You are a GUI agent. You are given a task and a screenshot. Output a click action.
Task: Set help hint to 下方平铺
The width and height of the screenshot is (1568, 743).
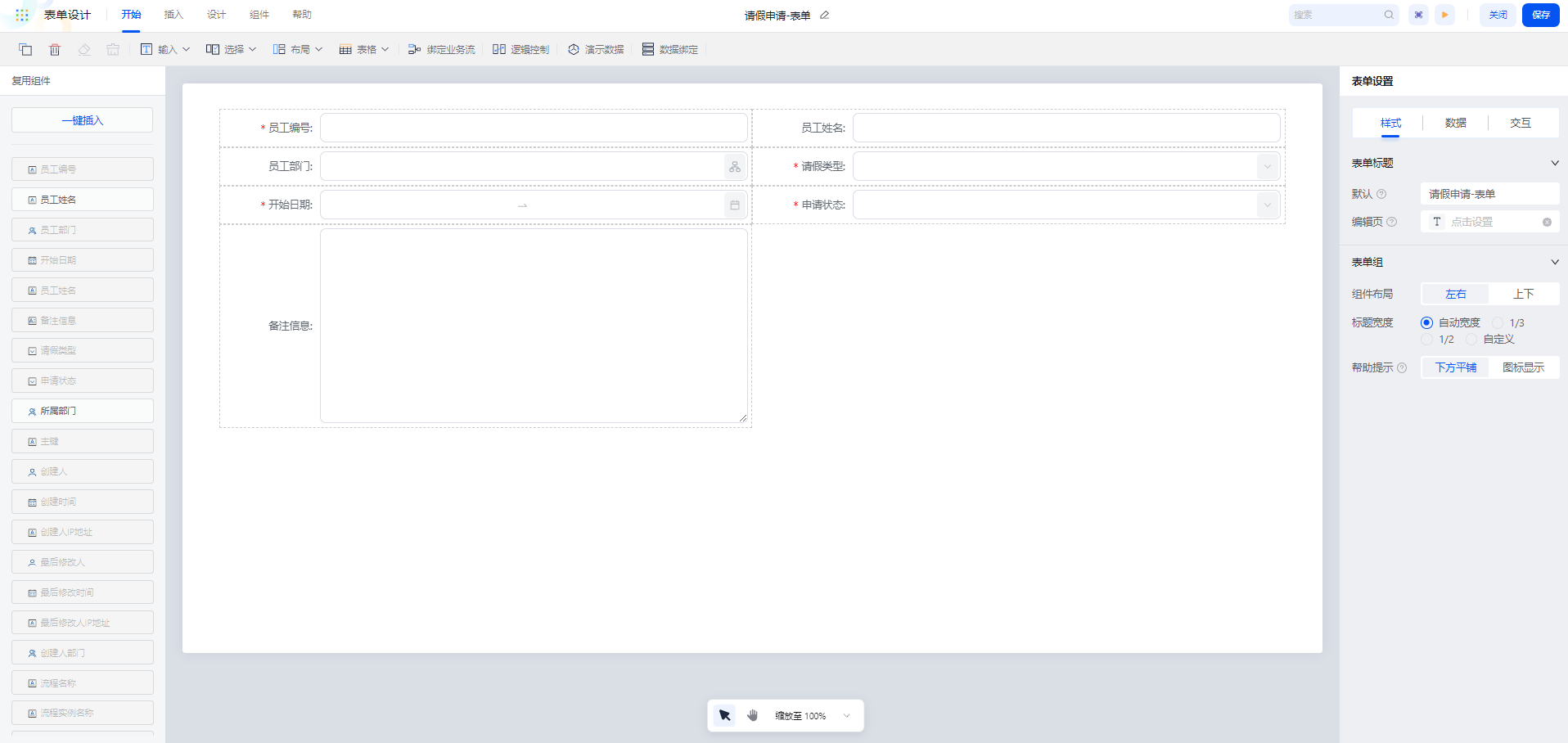pyautogui.click(x=1455, y=367)
